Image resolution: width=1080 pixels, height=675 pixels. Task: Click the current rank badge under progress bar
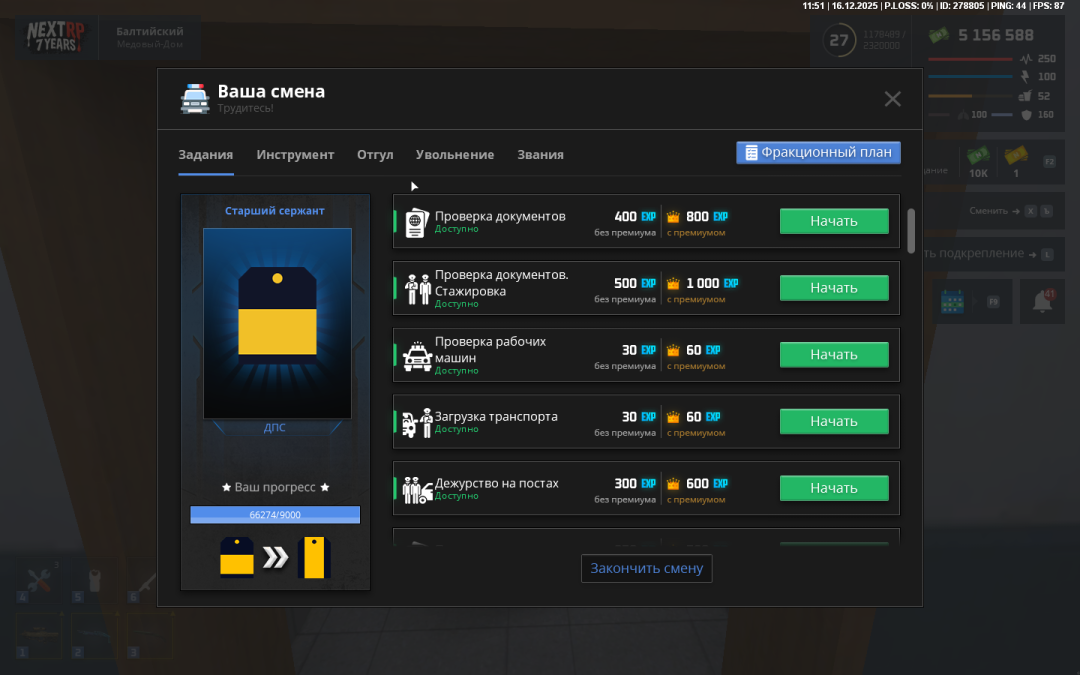(x=237, y=558)
